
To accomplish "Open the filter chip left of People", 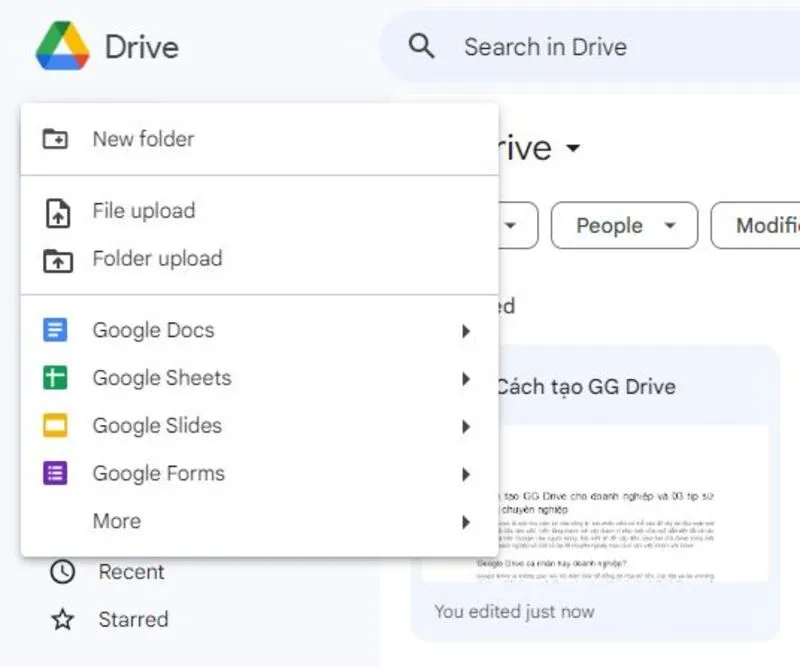I will pos(517,226).
